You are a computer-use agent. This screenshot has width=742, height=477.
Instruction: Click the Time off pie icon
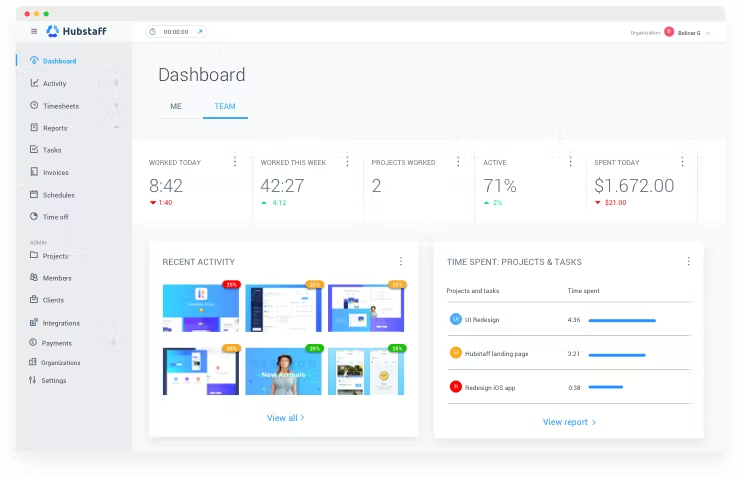tap(34, 216)
